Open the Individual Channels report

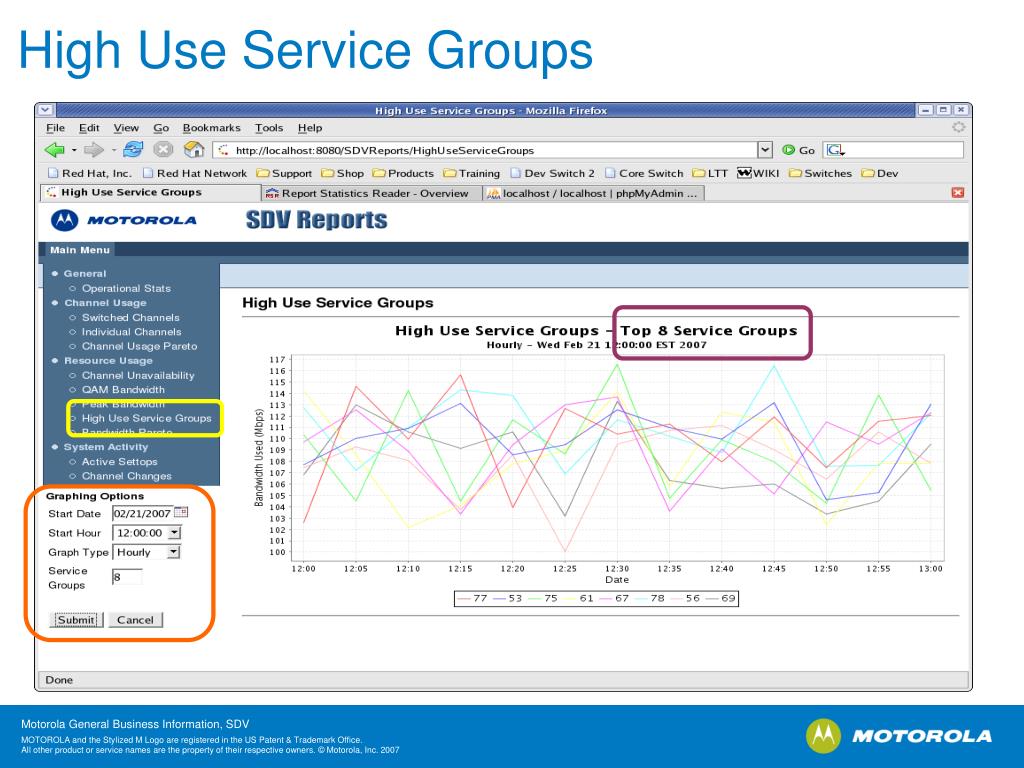pyautogui.click(x=131, y=332)
